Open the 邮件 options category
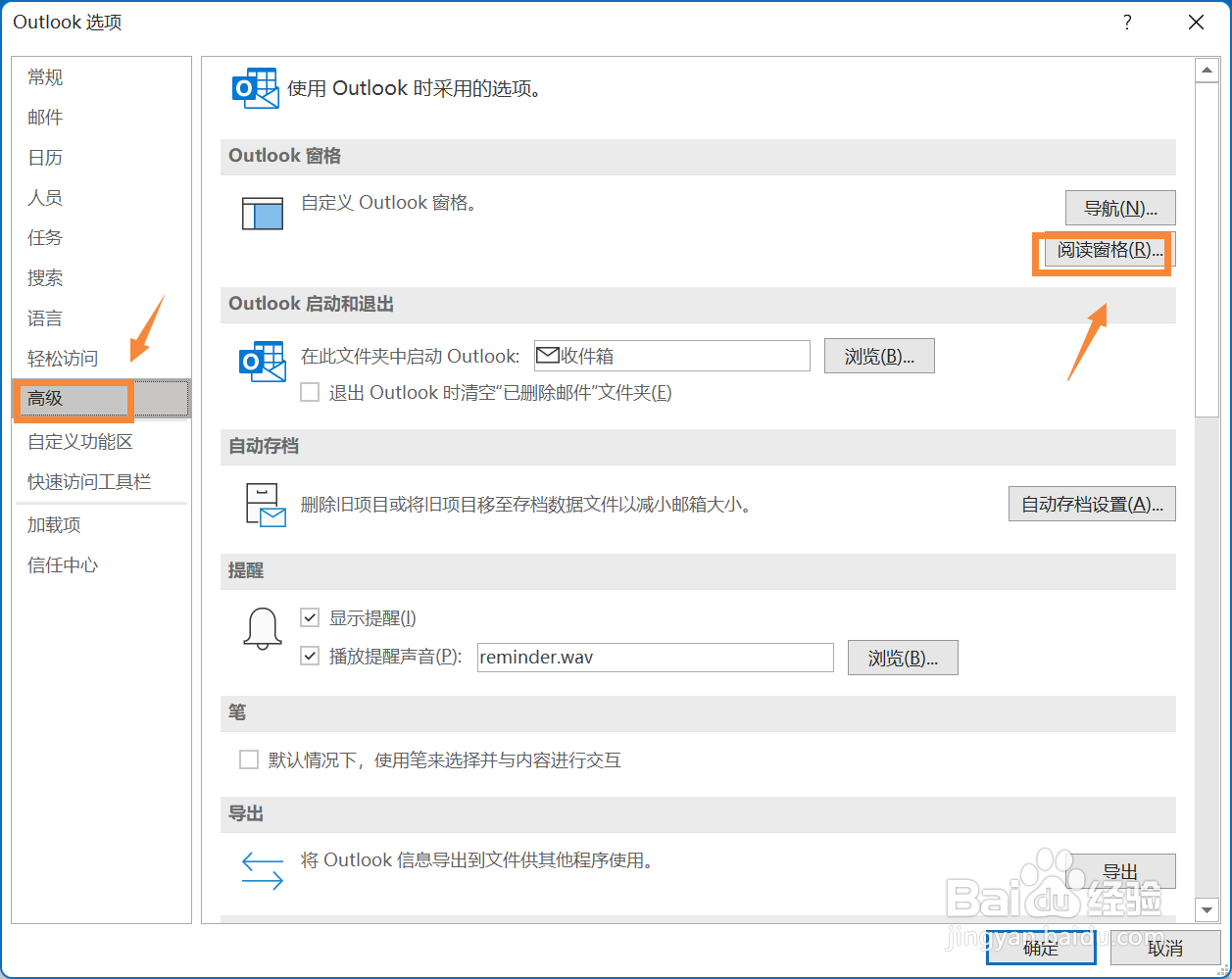The width and height of the screenshot is (1232, 979). click(102, 118)
